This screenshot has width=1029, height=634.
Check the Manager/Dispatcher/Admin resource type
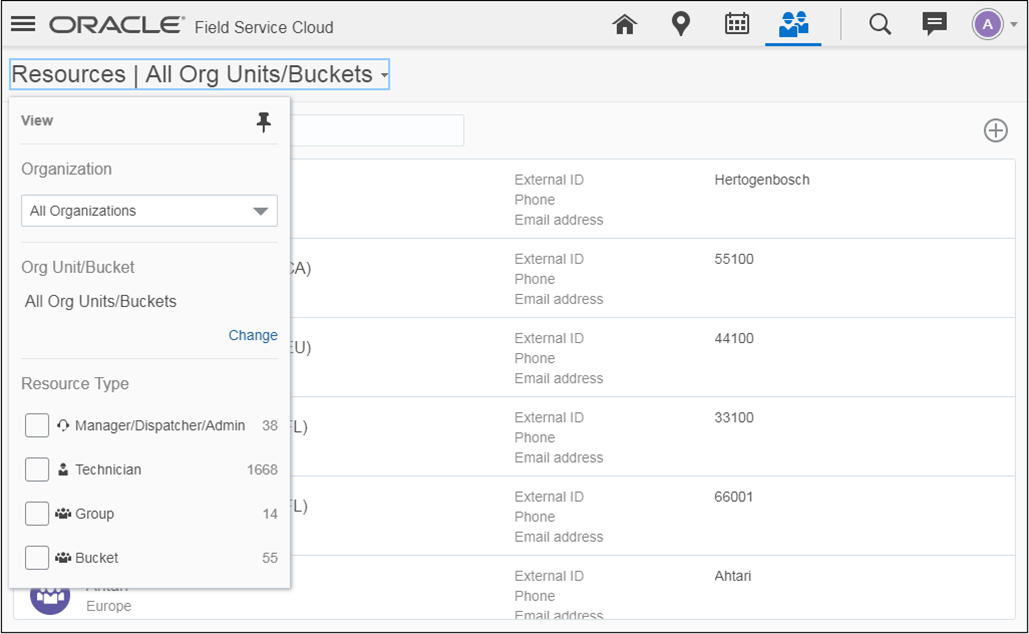point(37,425)
